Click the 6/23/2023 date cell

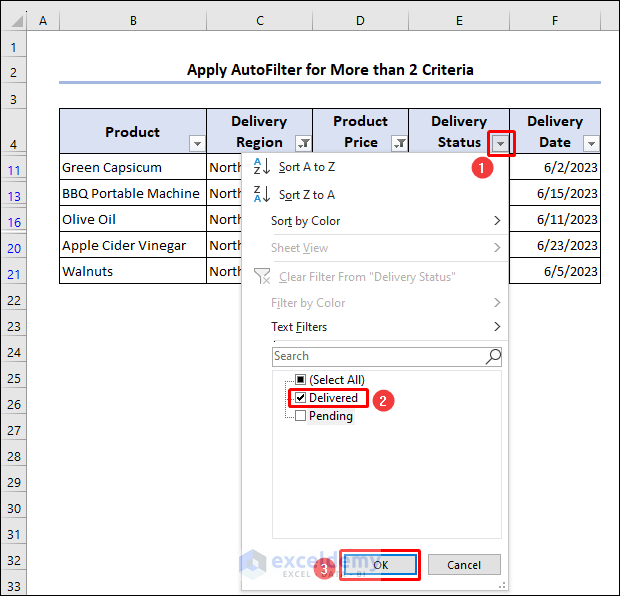tap(555, 245)
